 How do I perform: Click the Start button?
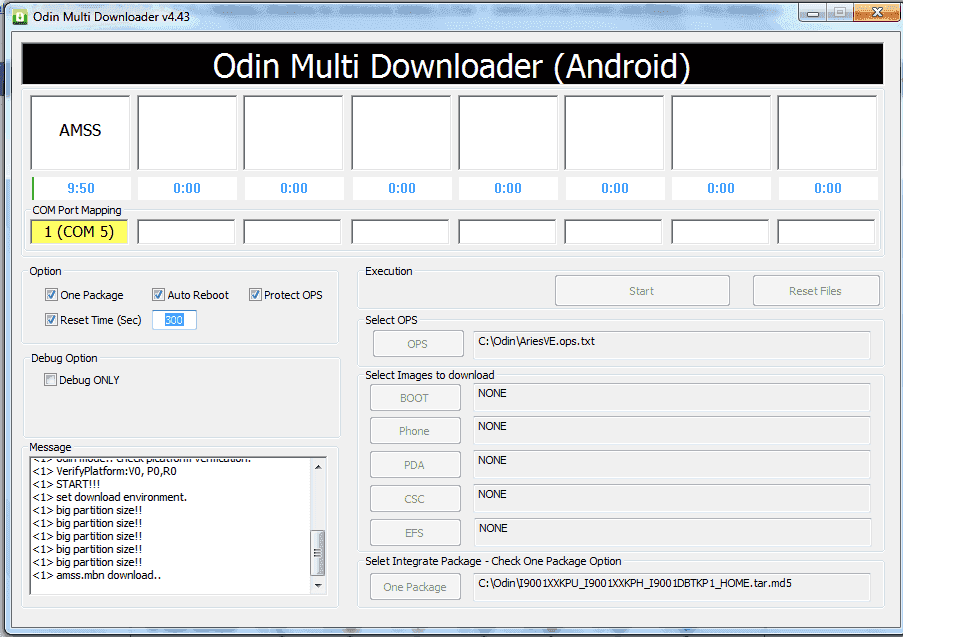pos(642,291)
